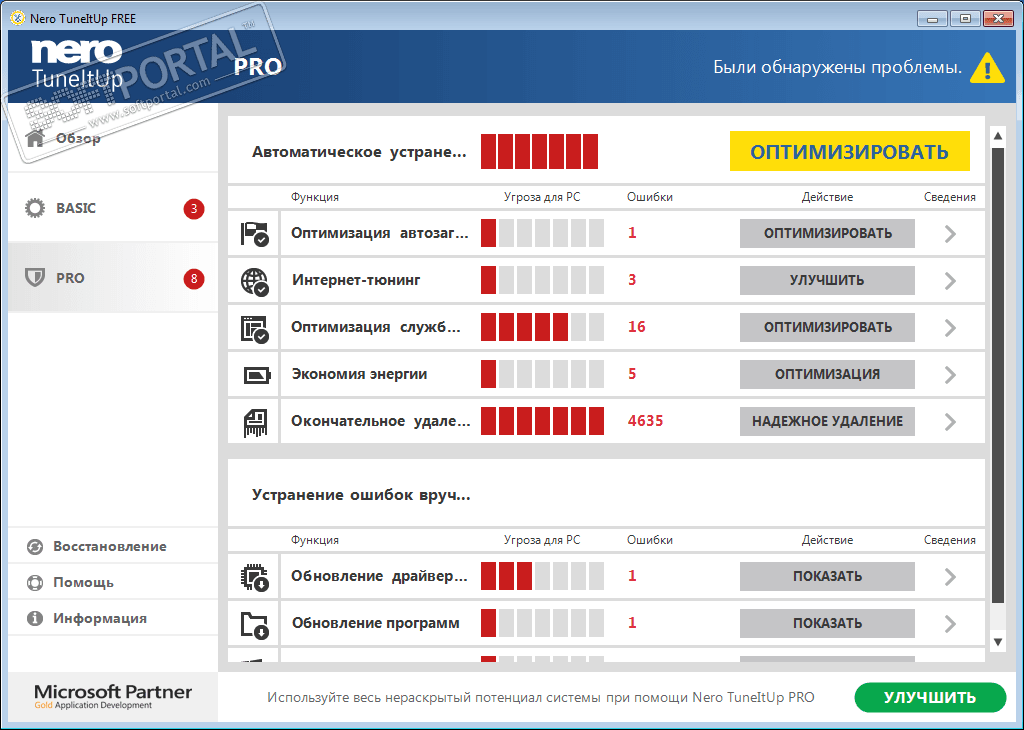
Task: Click the Nero TuneItUp title bar icon
Action: click(x=18, y=18)
